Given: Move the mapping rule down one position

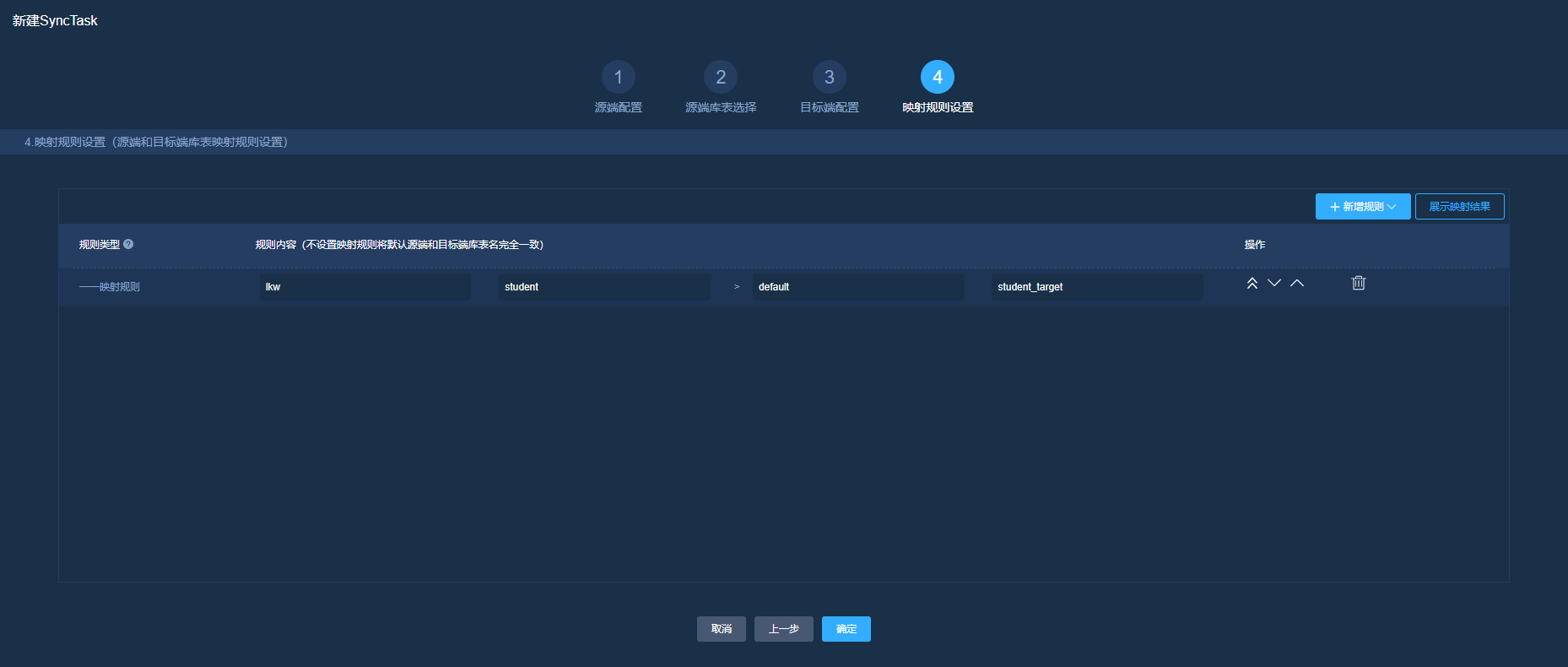Looking at the screenshot, I should point(1274,284).
